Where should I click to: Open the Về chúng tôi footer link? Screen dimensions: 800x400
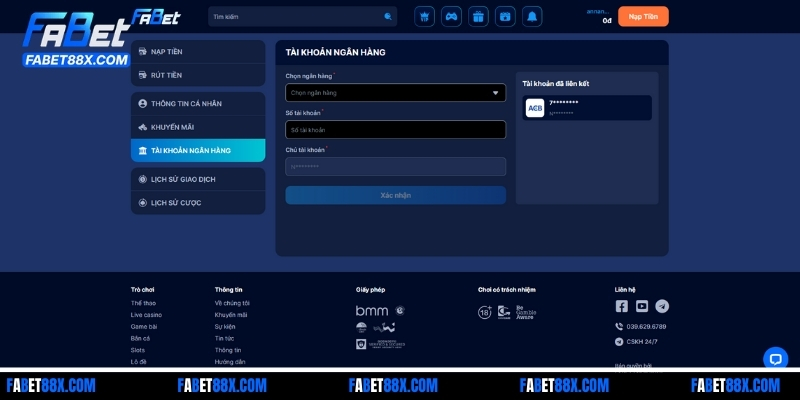point(232,303)
